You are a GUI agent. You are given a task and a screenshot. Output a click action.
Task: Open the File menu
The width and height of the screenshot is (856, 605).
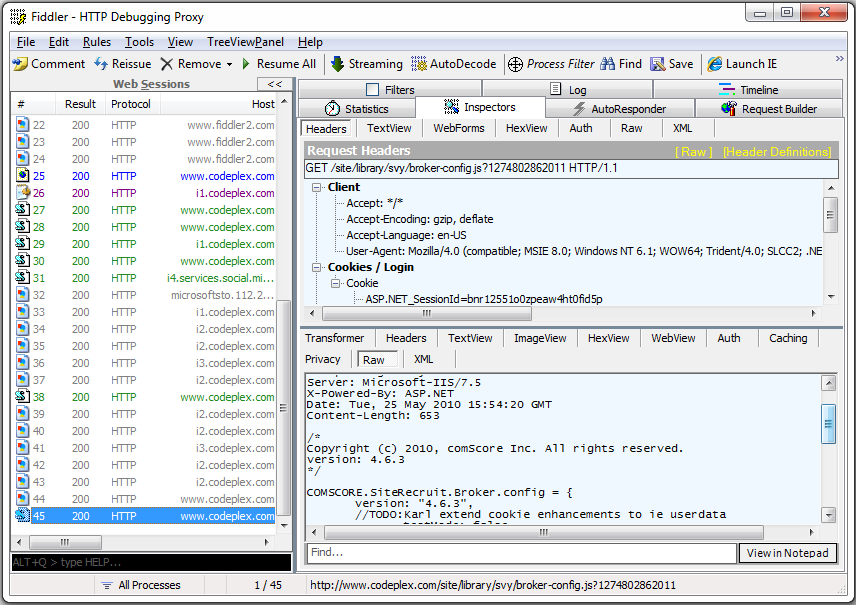pos(26,42)
